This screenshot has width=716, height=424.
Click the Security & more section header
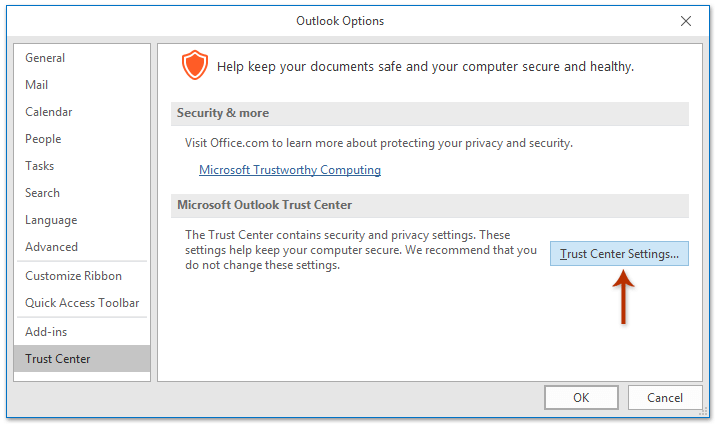[430, 113]
